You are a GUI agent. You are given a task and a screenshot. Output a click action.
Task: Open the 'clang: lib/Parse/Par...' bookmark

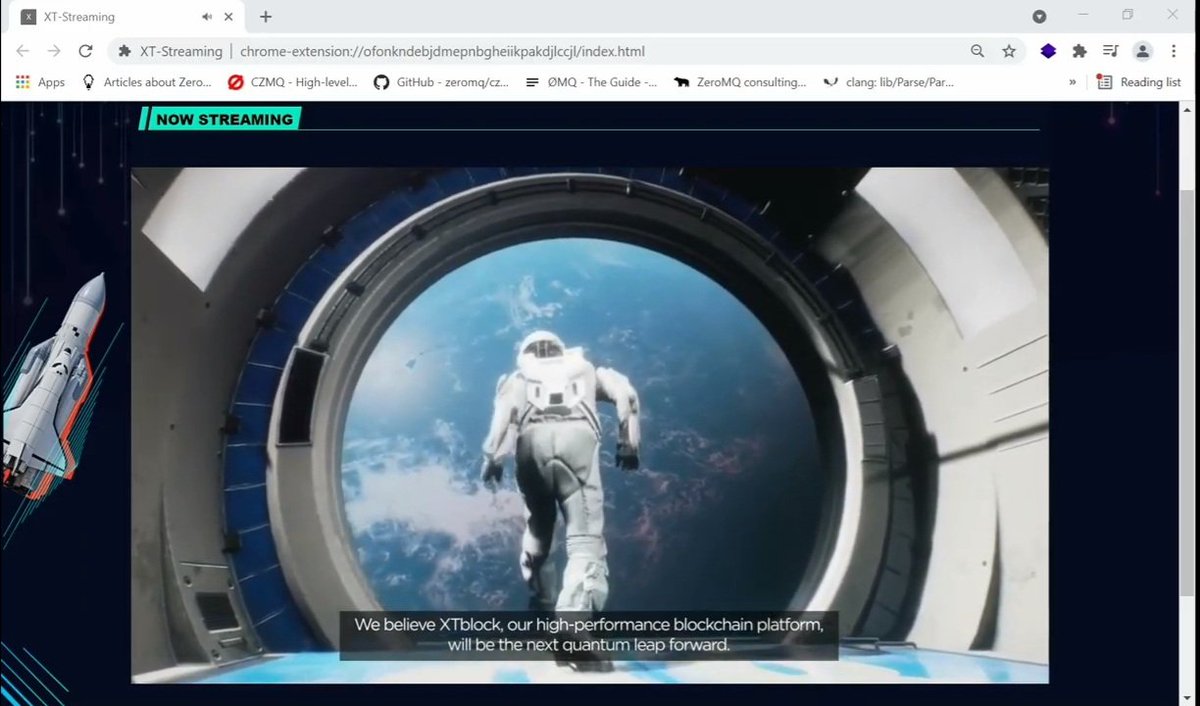point(888,82)
